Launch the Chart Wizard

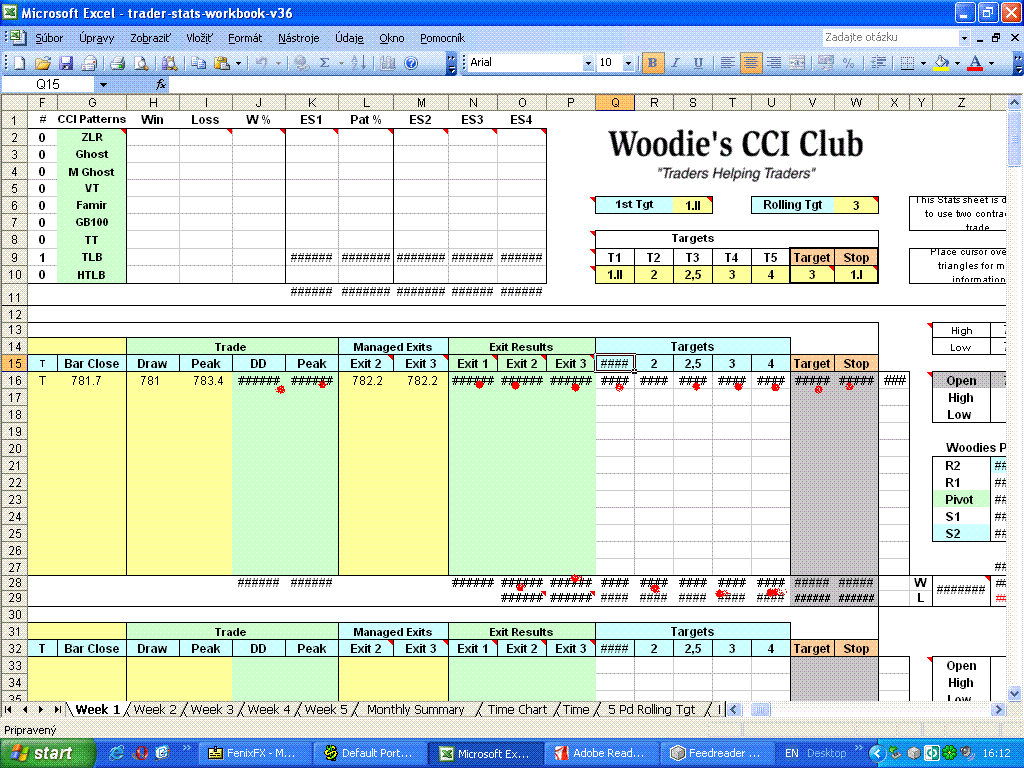[x=388, y=63]
